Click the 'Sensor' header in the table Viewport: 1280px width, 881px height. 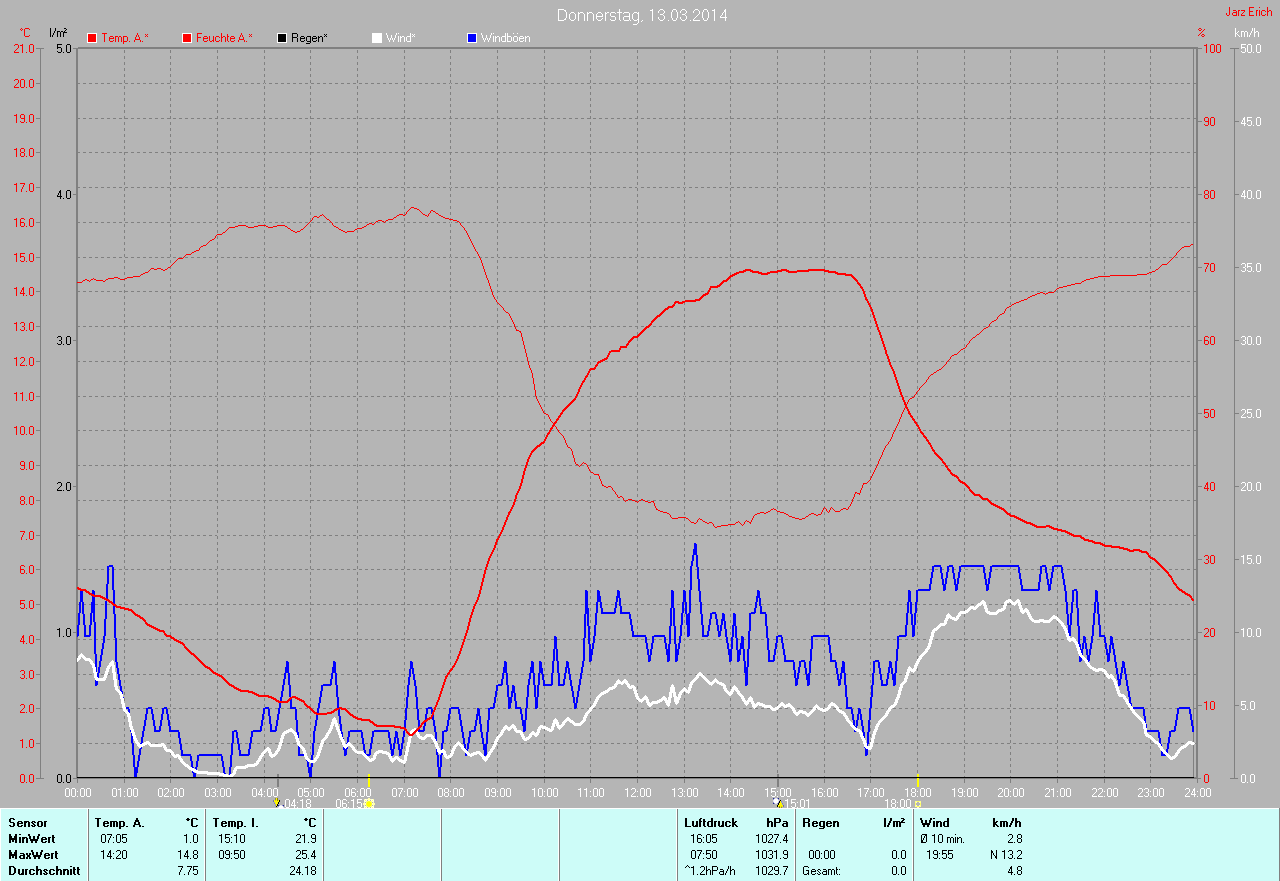(28, 823)
